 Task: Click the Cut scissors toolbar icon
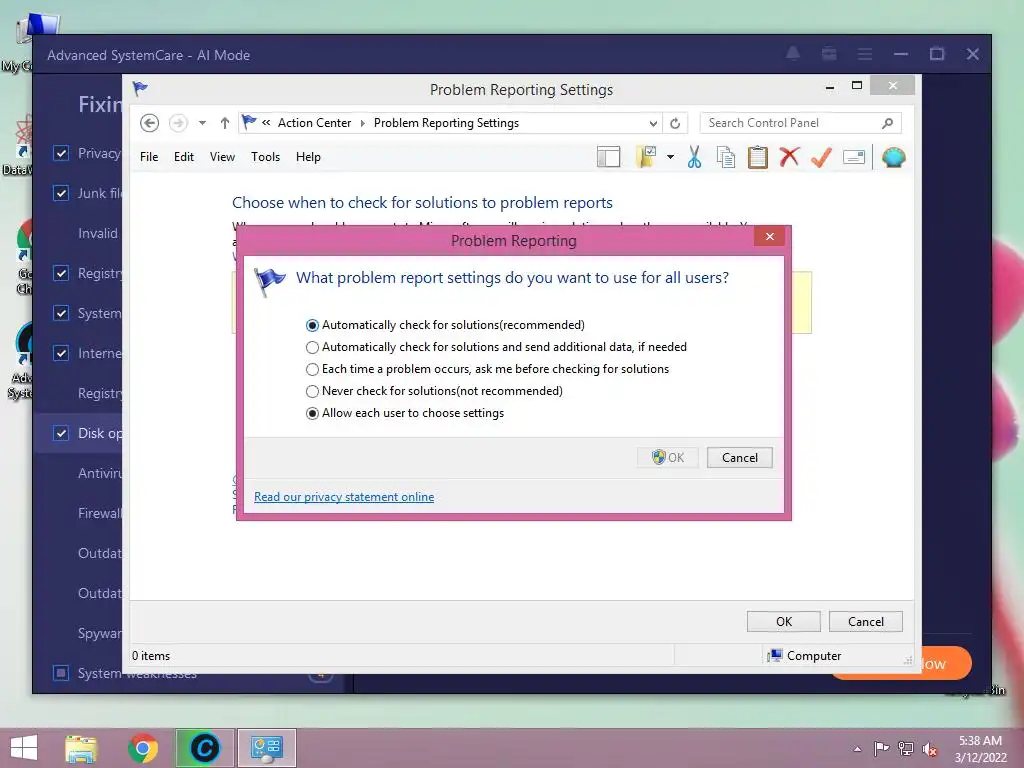(x=694, y=157)
